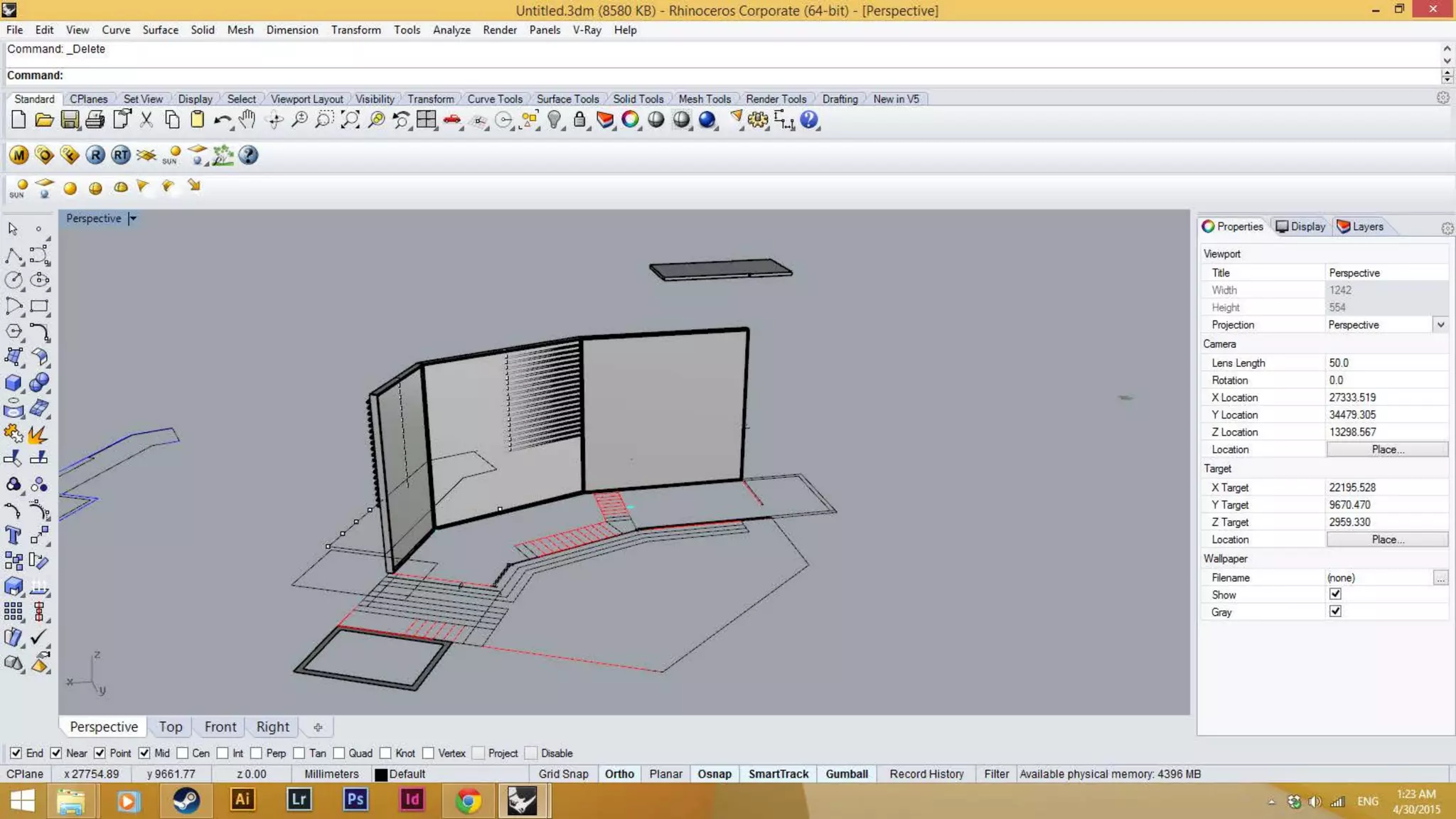
Task: Open the Perspective viewport title menu arrow
Action: click(x=133, y=218)
